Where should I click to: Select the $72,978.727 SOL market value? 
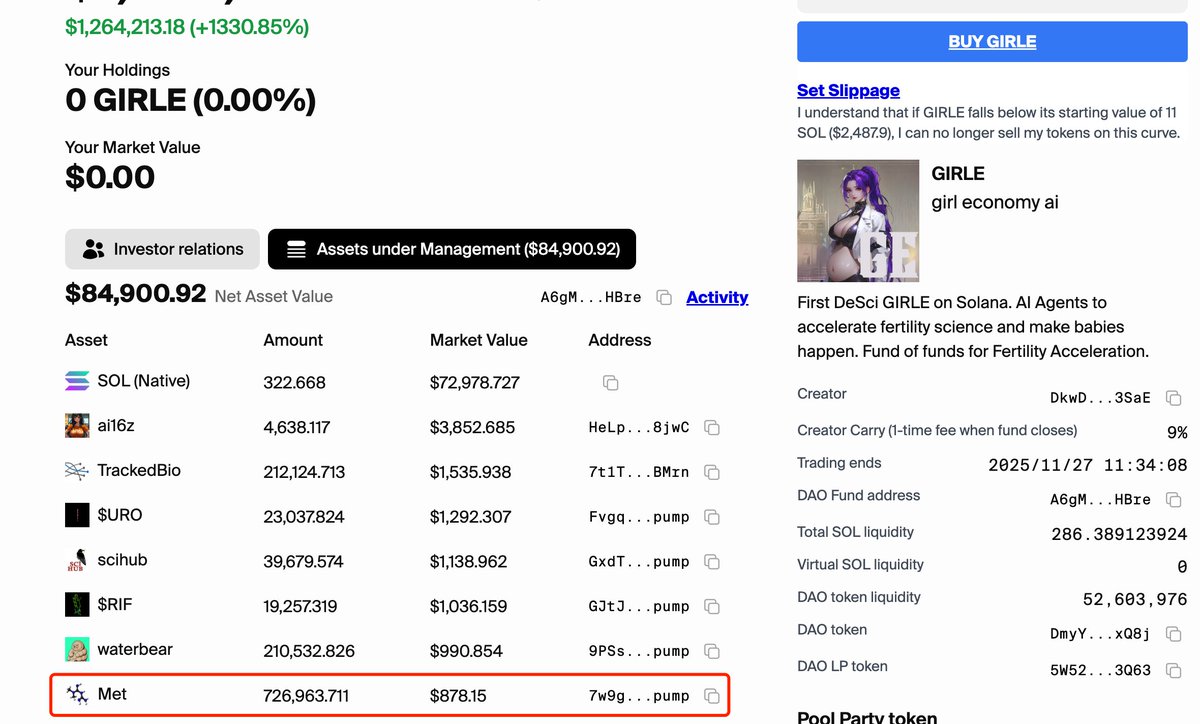475,382
